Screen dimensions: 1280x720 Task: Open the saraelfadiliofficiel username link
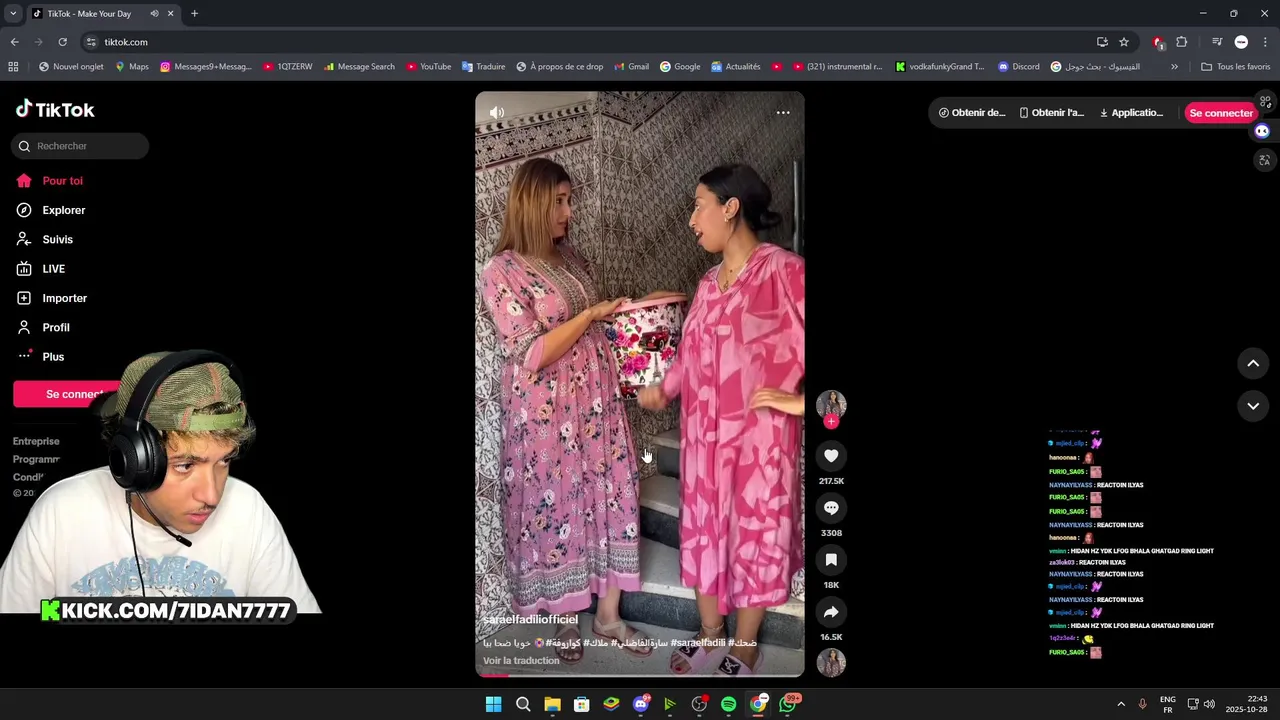point(530,620)
